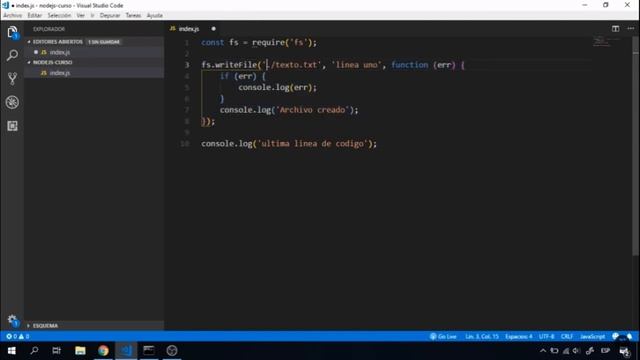Open the Debug view in activity bar
Screen dimensions: 640x360
pos(12,102)
